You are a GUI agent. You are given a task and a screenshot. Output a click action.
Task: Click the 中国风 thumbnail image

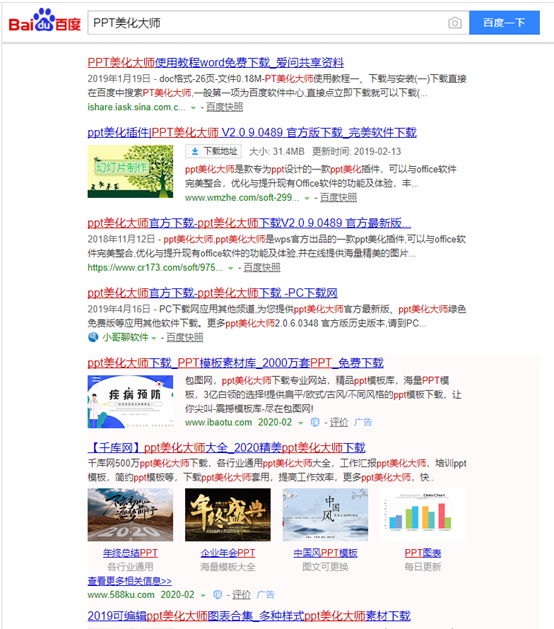tap(325, 515)
